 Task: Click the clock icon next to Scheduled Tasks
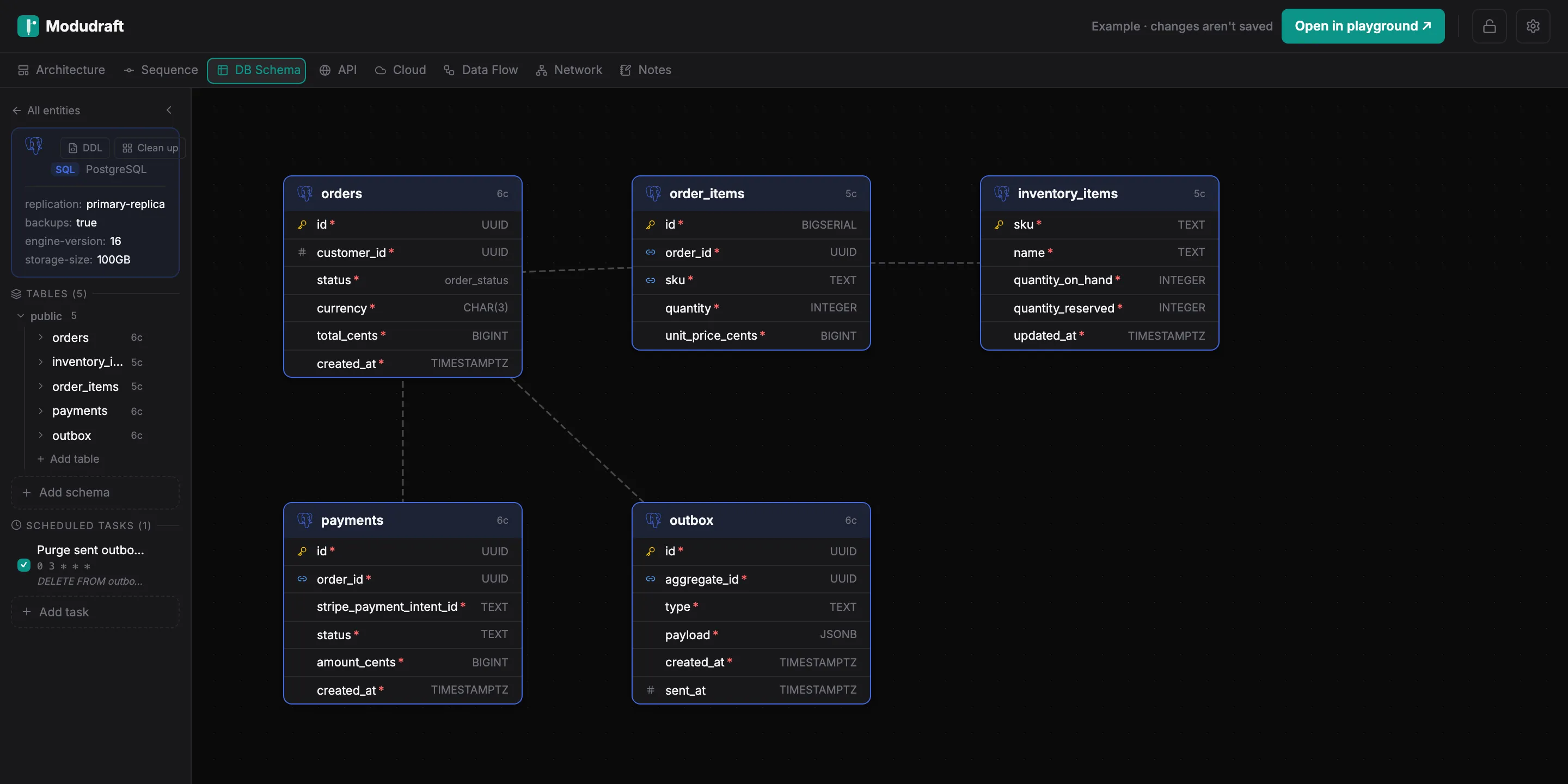[16, 525]
